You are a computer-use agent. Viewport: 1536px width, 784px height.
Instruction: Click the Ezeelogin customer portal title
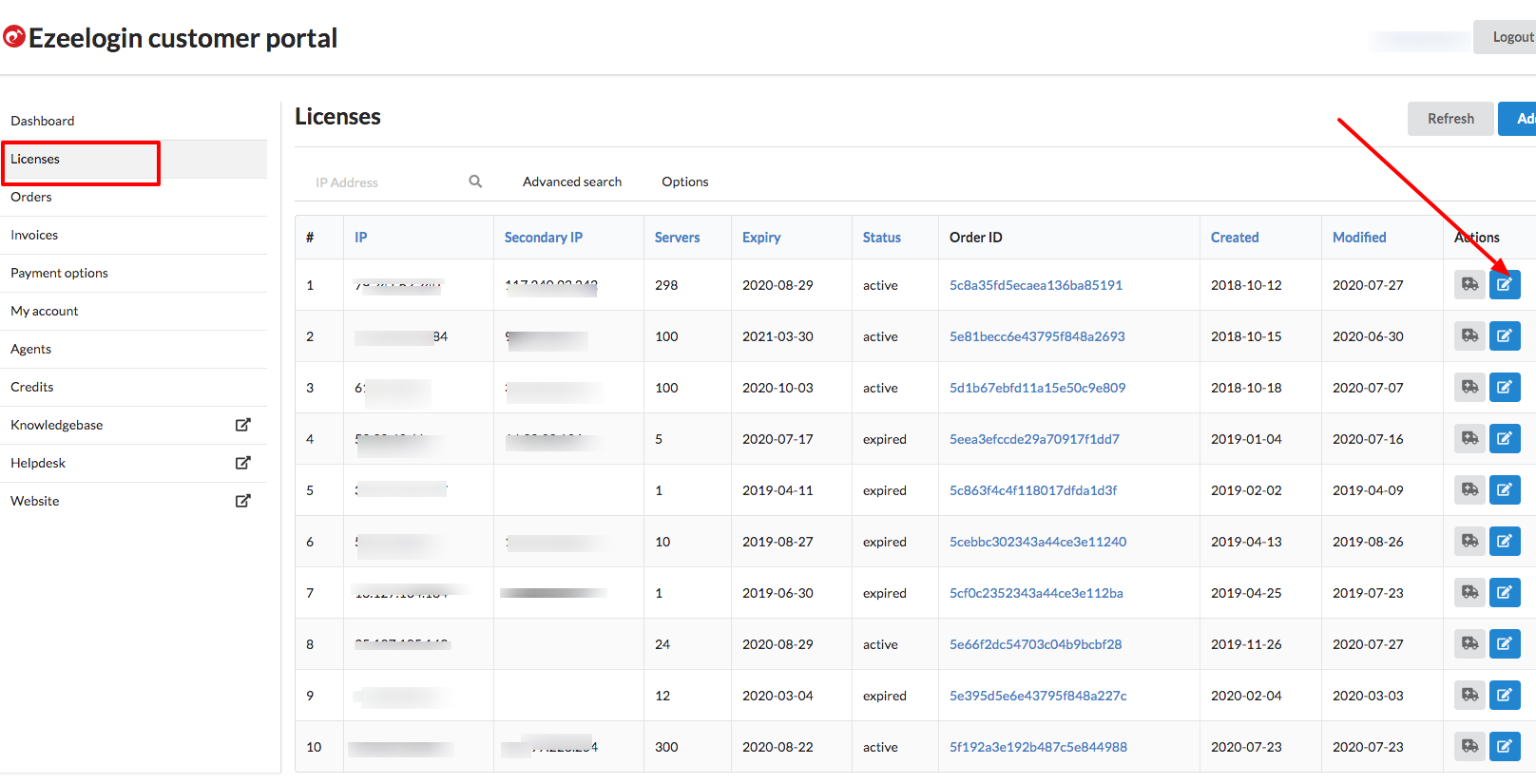[x=182, y=38]
